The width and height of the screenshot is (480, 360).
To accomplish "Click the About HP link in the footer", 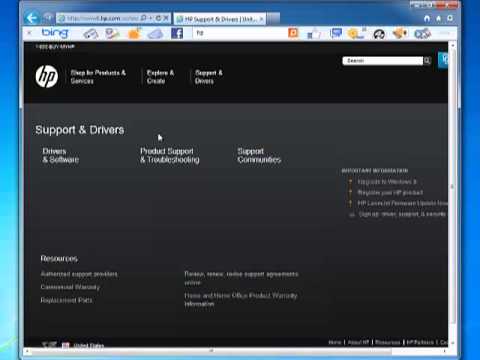I will tap(358, 342).
